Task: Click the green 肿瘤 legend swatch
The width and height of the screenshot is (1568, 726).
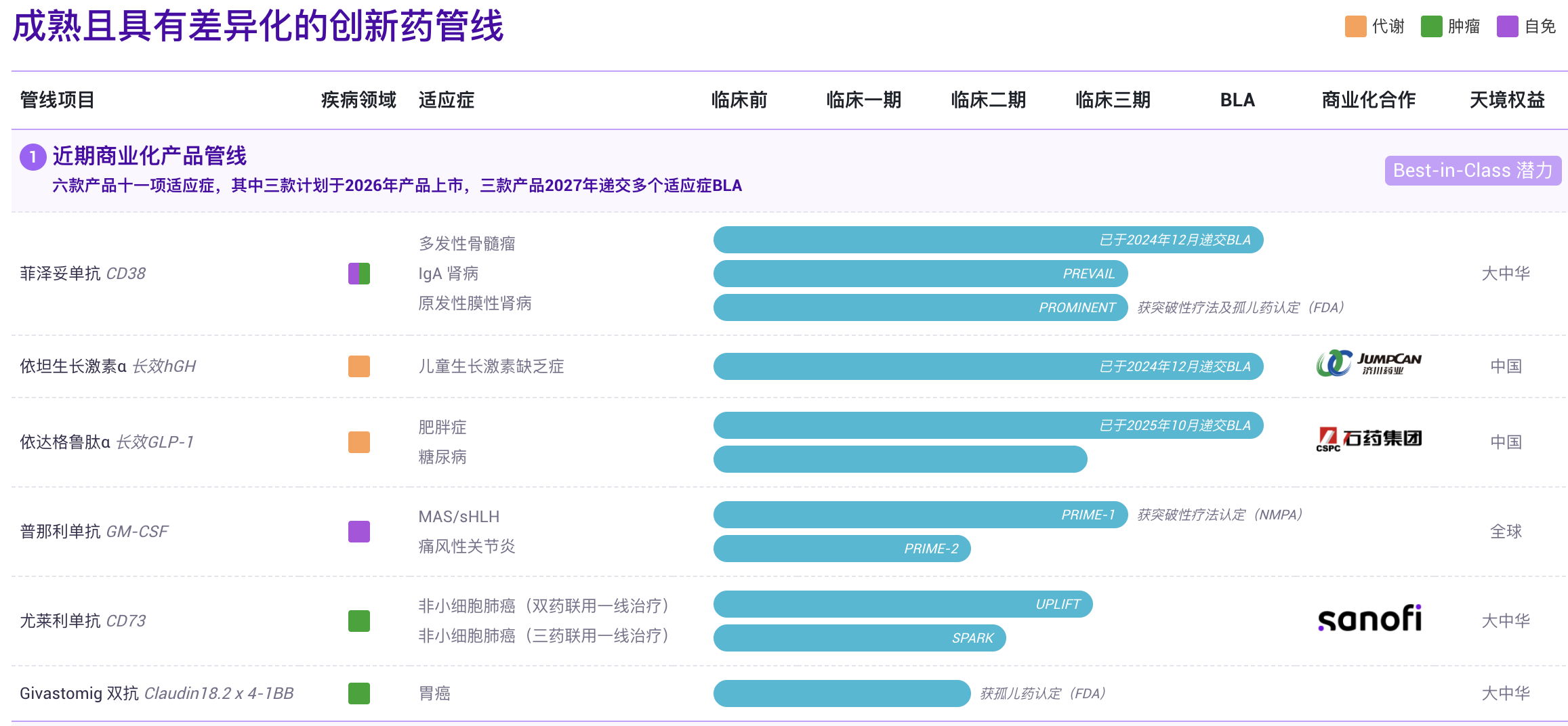Action: 1431,26
